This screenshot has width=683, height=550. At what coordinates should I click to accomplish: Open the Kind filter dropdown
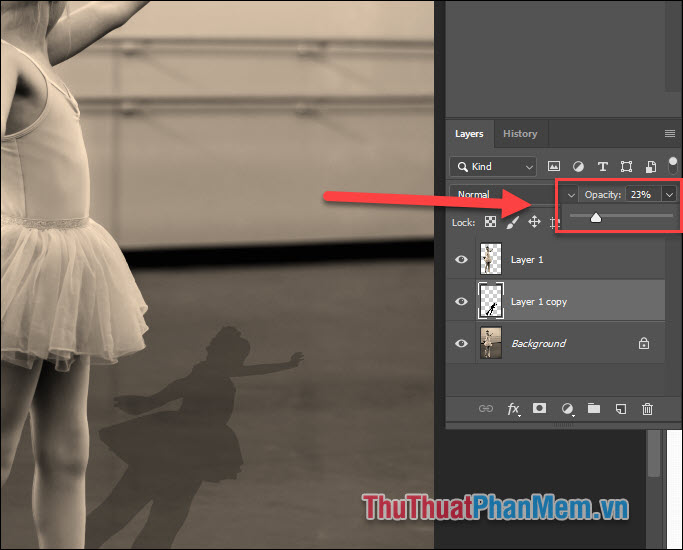[493, 167]
